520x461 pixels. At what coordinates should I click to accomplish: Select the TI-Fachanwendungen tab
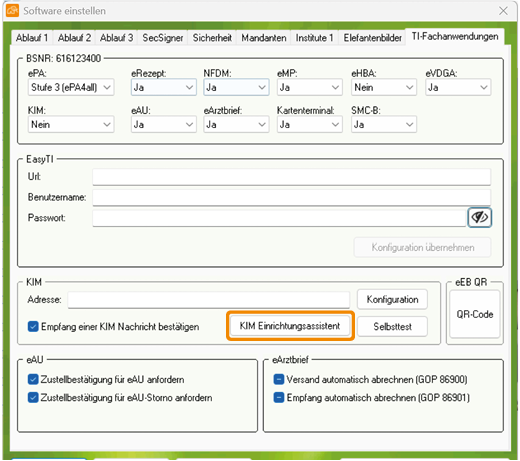point(455,36)
